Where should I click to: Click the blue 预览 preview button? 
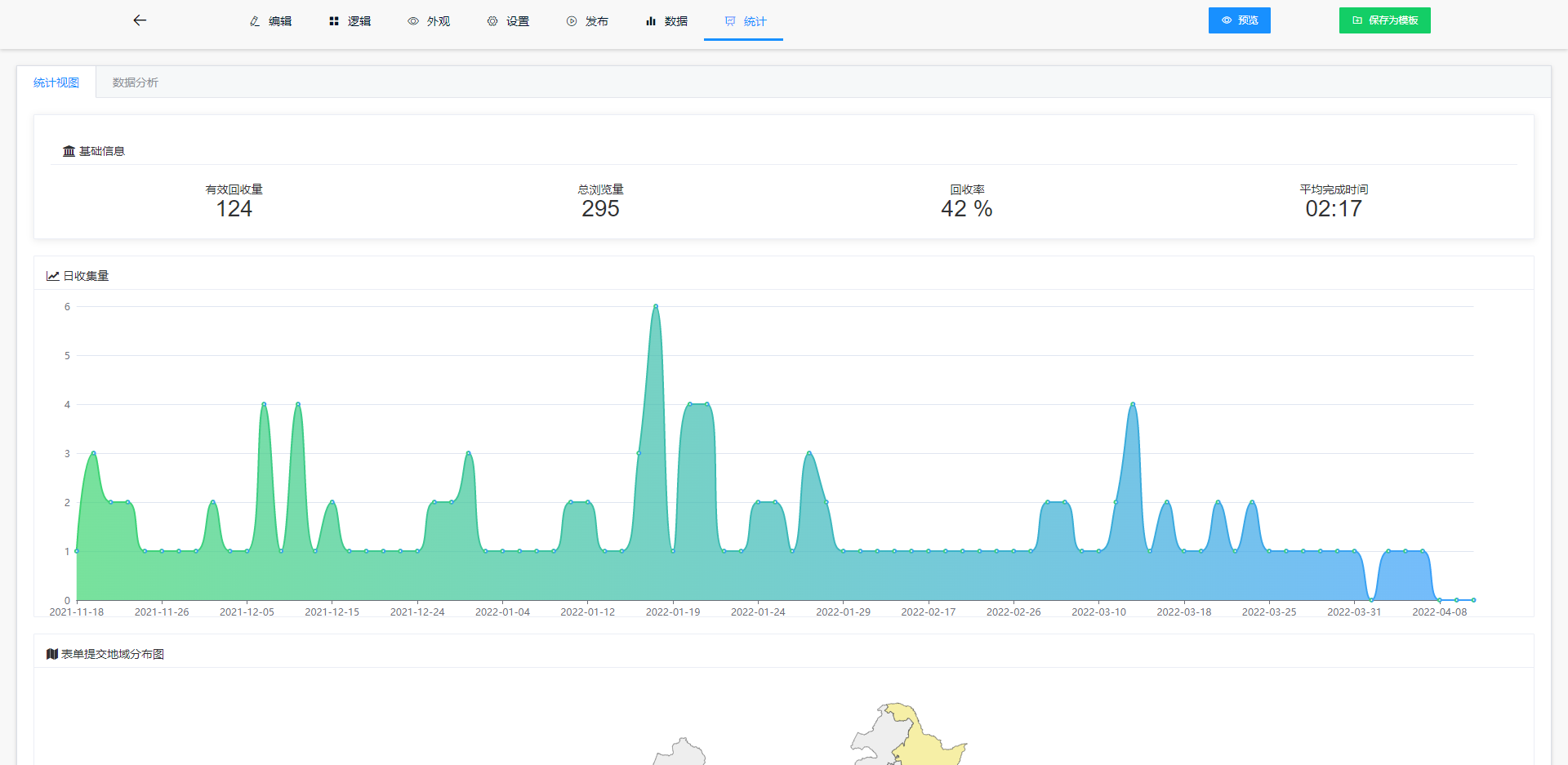click(x=1240, y=20)
